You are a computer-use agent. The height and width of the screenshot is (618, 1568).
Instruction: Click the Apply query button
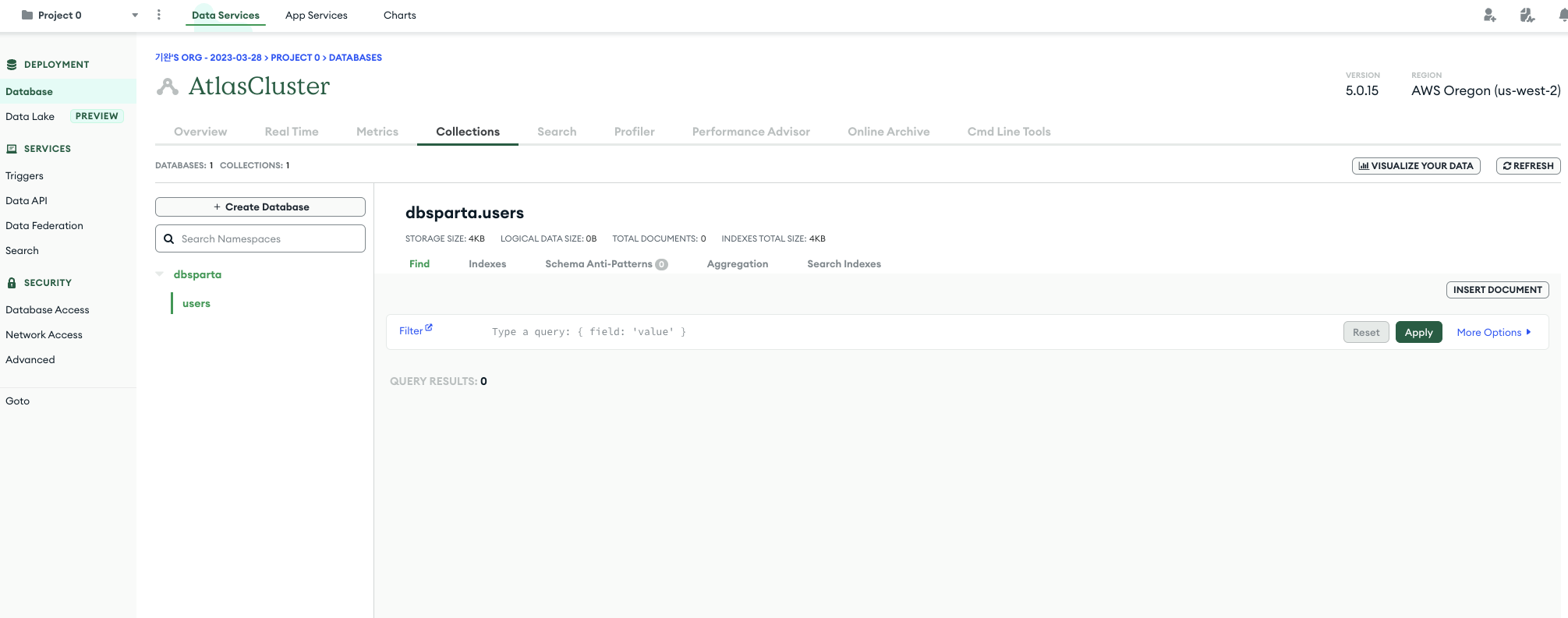1419,332
